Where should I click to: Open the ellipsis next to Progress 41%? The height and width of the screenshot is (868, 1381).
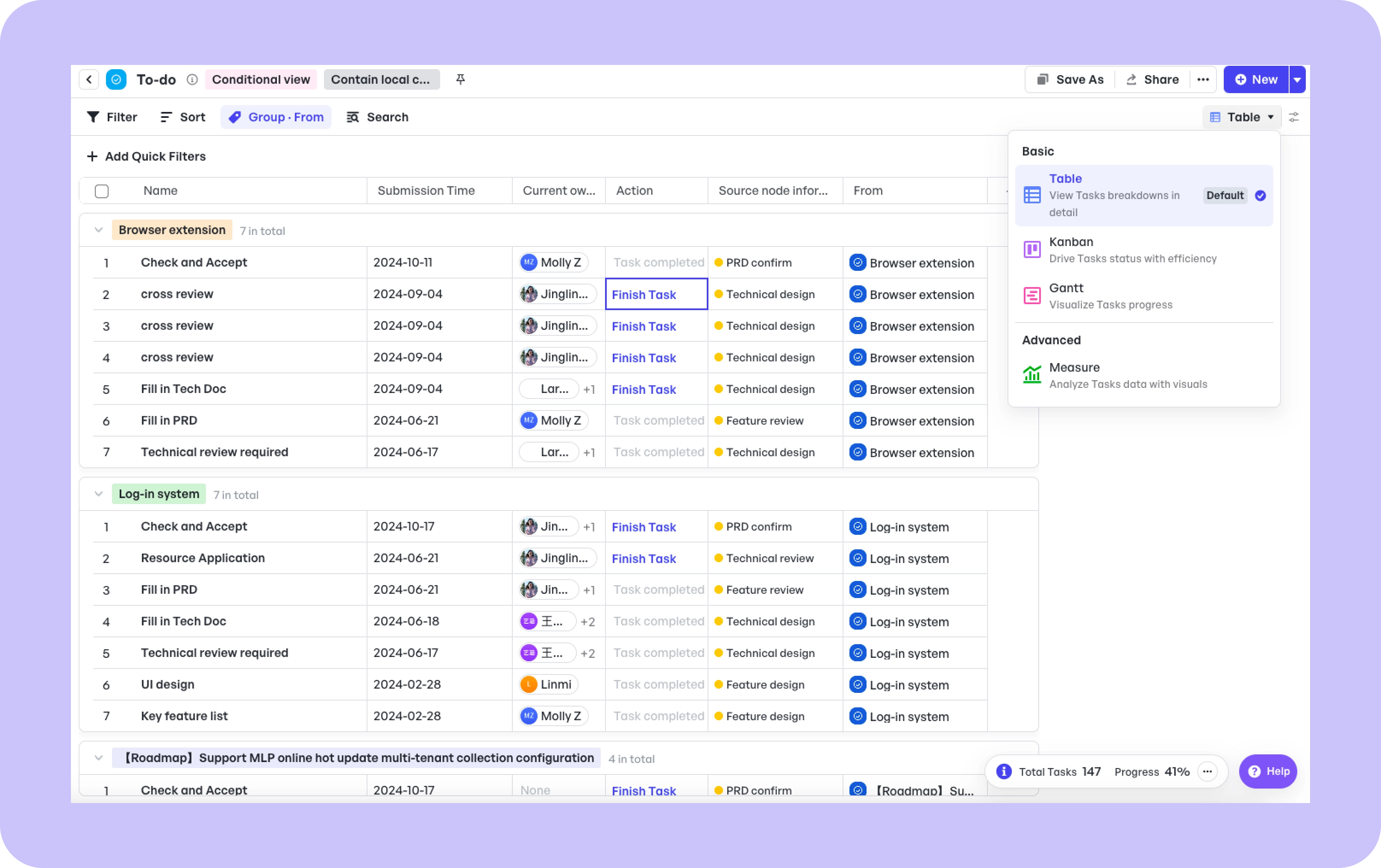point(1207,771)
